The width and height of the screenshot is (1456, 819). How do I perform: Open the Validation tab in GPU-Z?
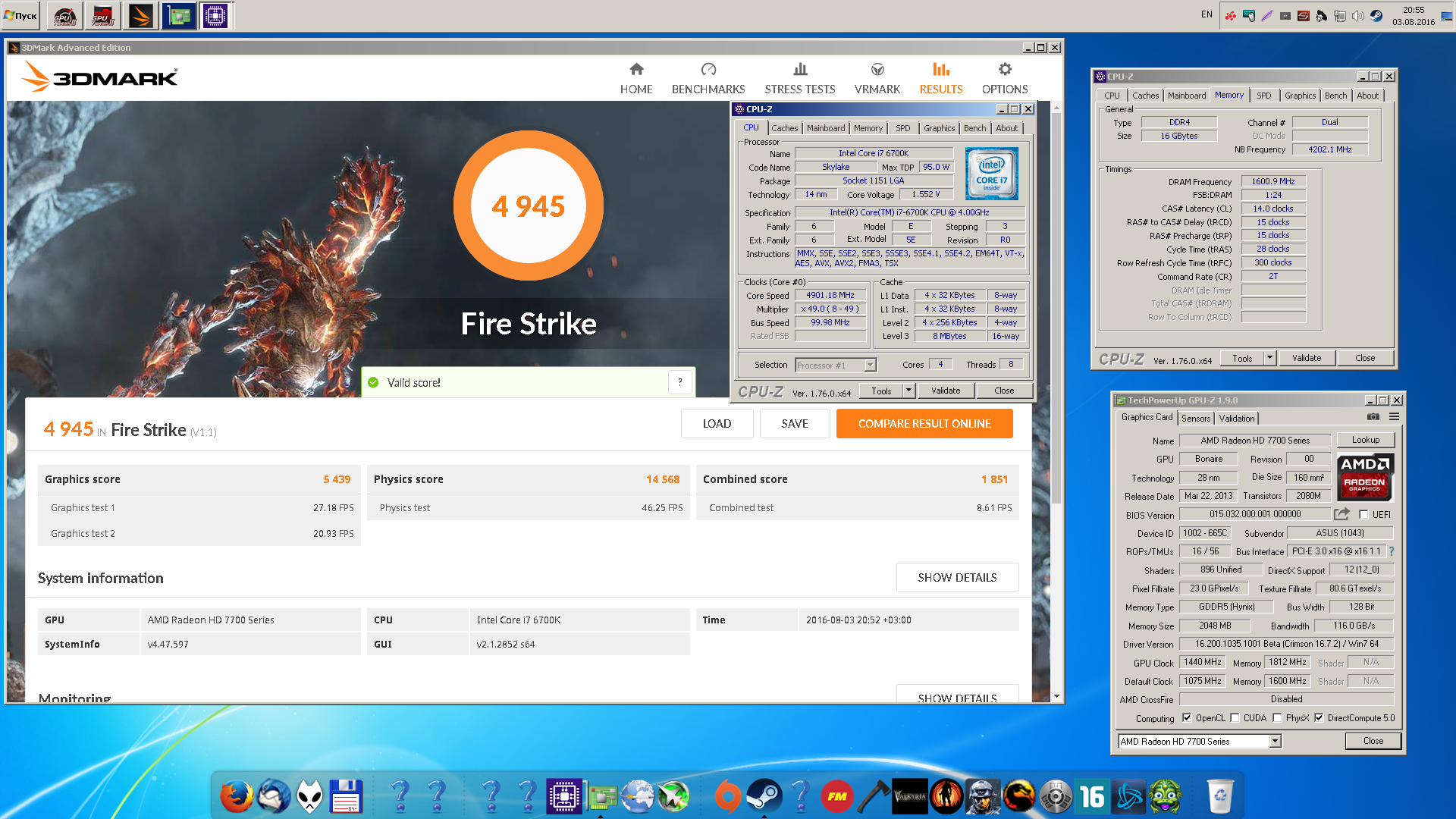point(1237,419)
